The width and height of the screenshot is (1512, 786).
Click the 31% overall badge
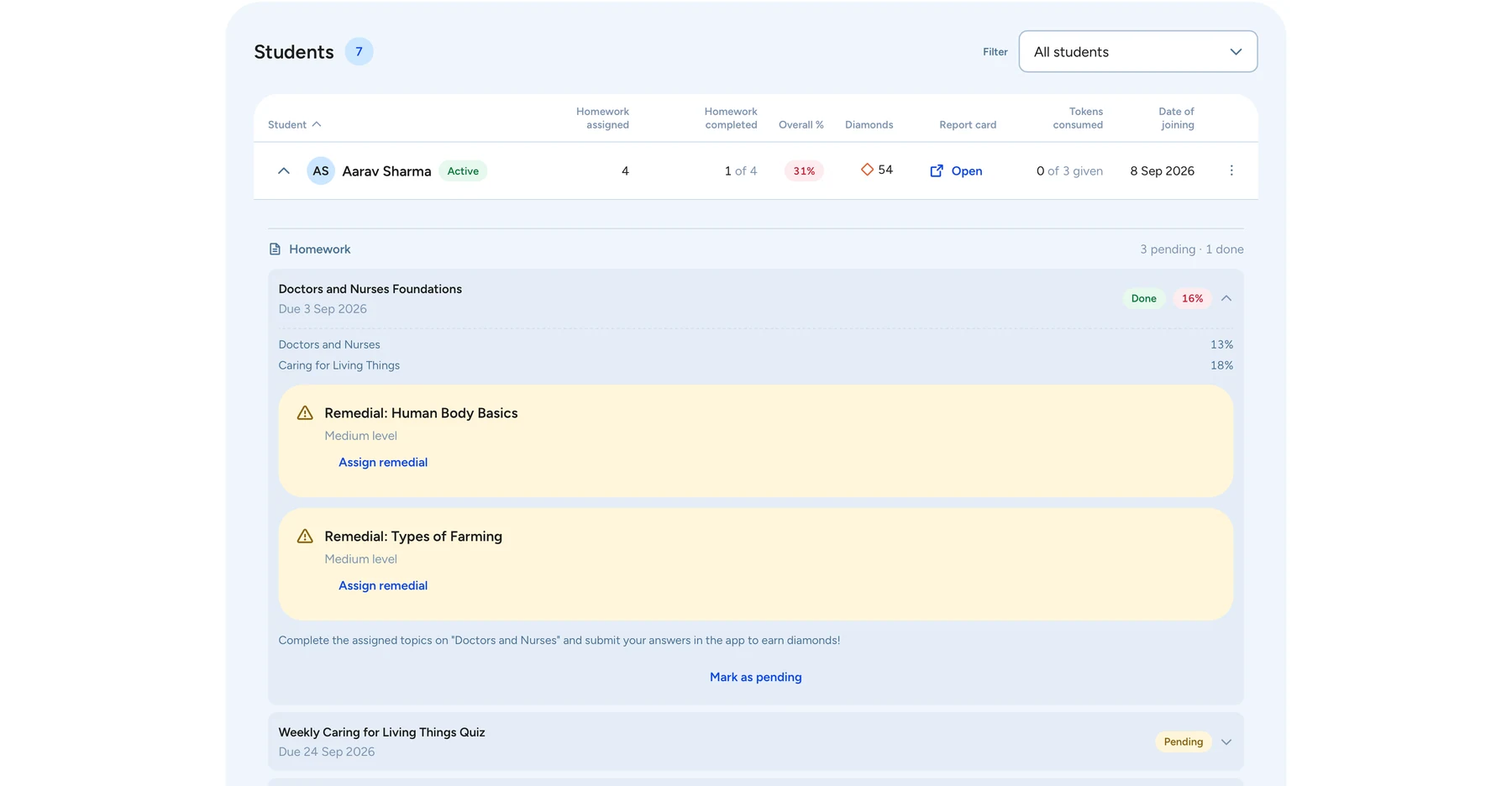tap(804, 170)
